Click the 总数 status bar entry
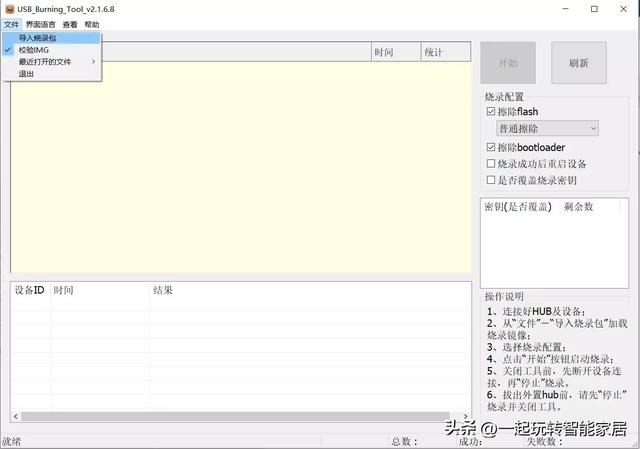Screen dimensions: 640x449 (x=405, y=442)
